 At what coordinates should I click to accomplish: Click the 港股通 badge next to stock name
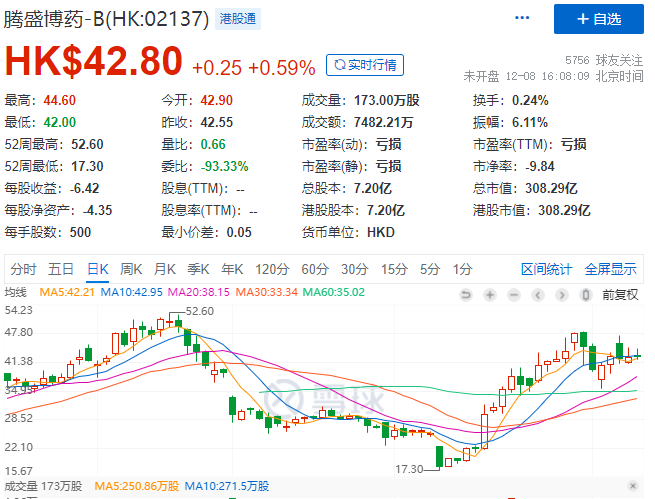click(238, 19)
